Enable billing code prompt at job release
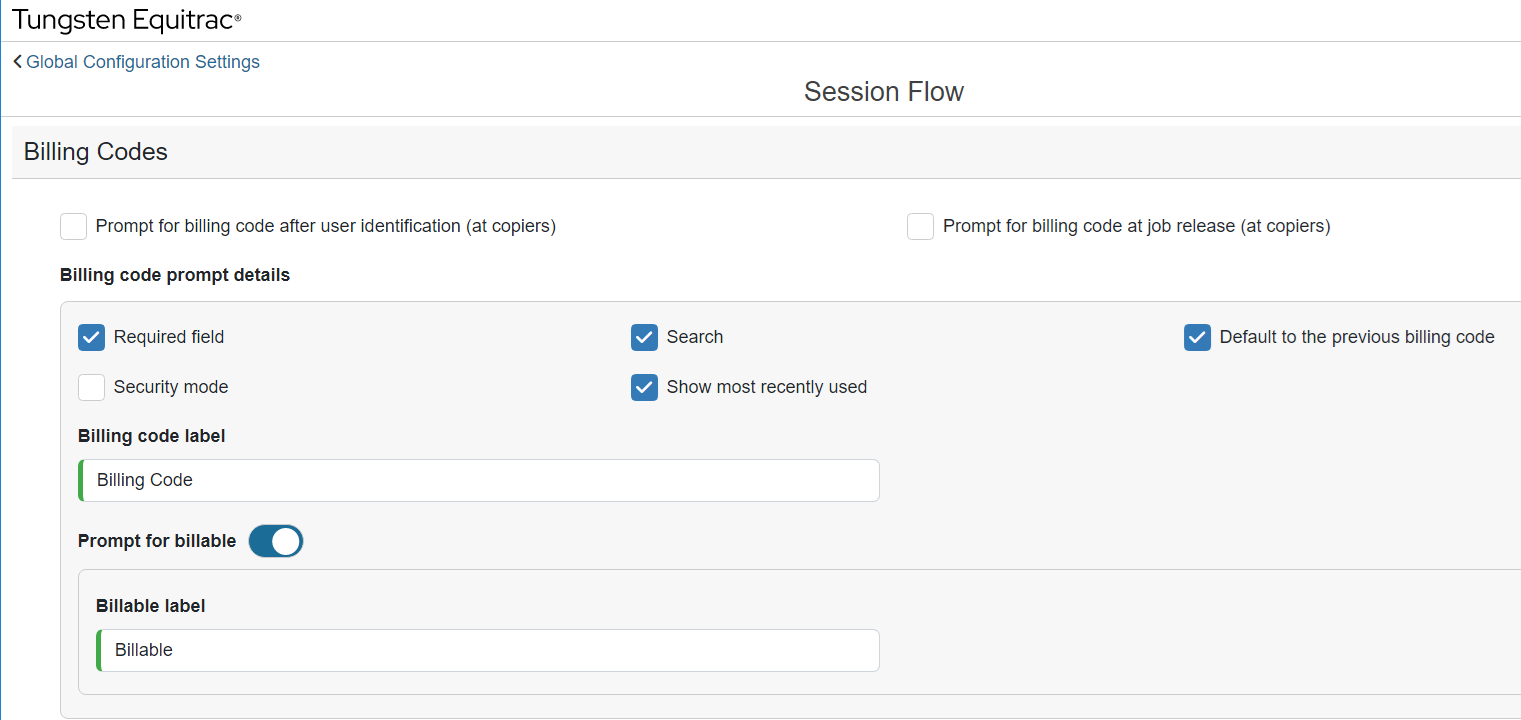The image size is (1521, 720). coord(920,227)
